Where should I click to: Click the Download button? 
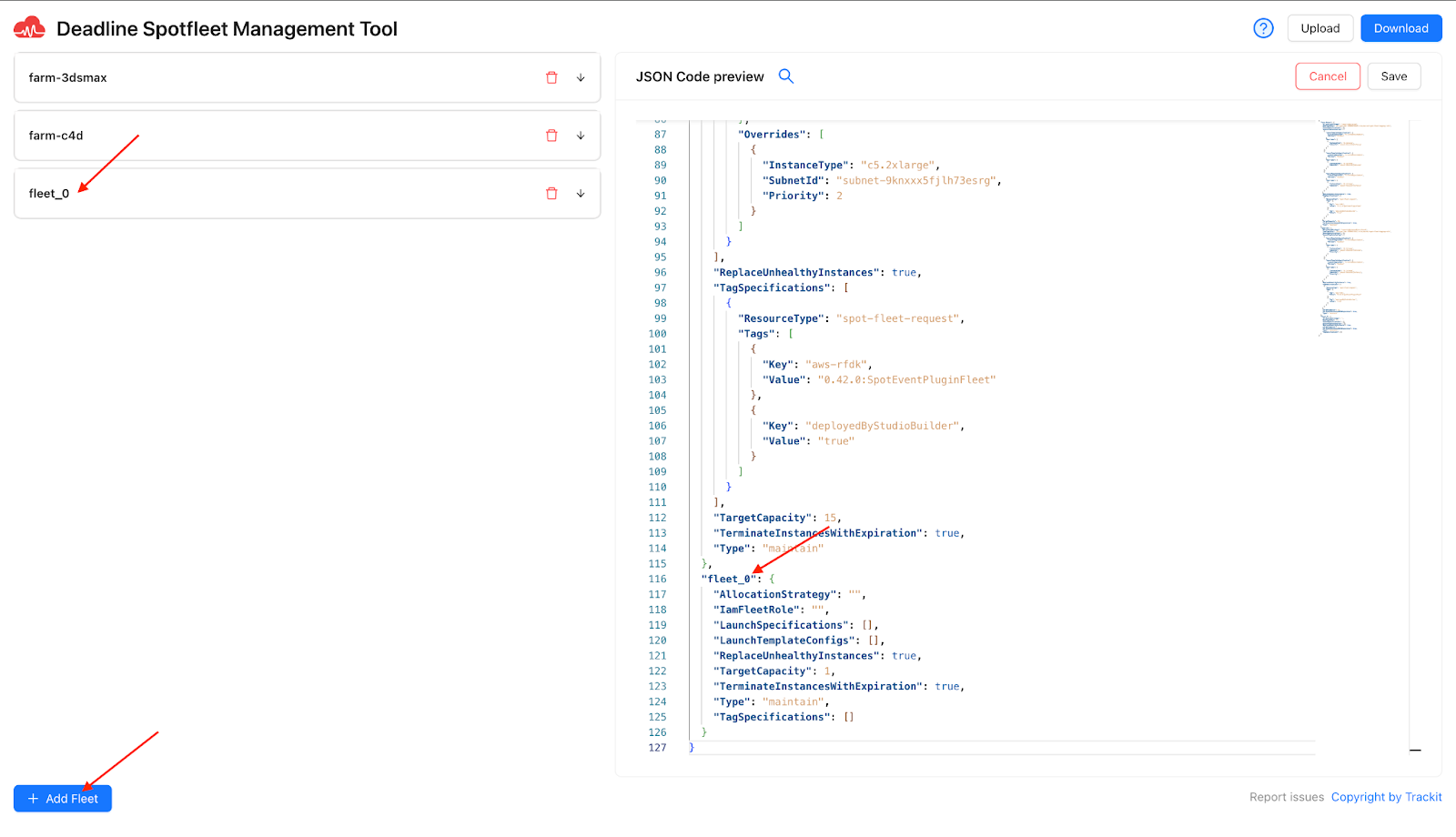[1401, 28]
